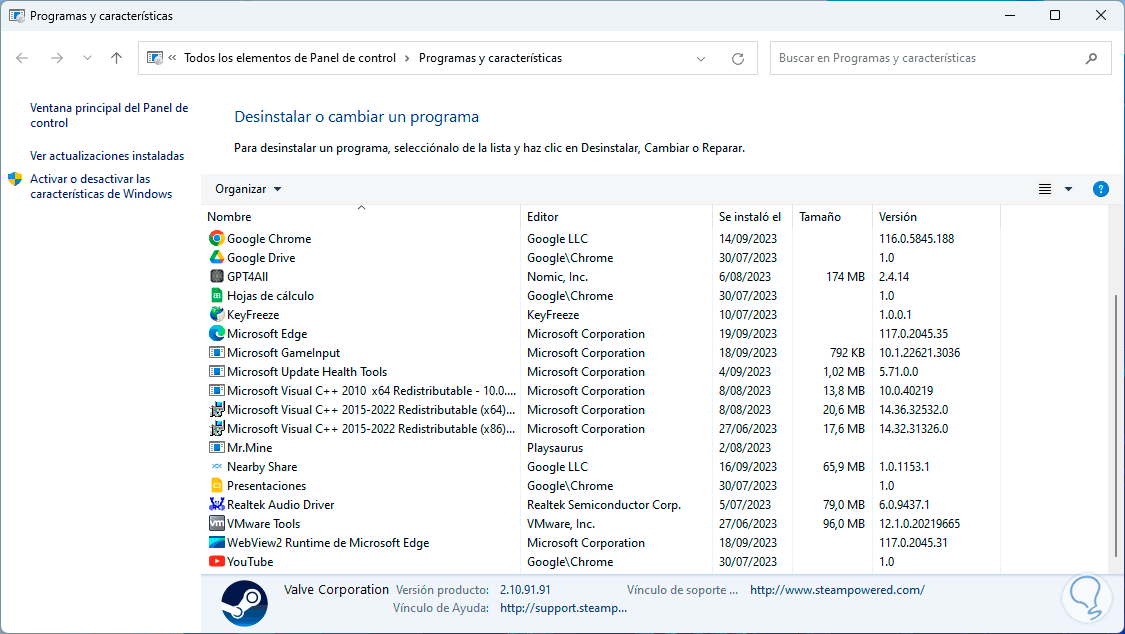The height and width of the screenshot is (634, 1125).
Task: Click the WebView2 Runtime icon
Action: (217, 542)
